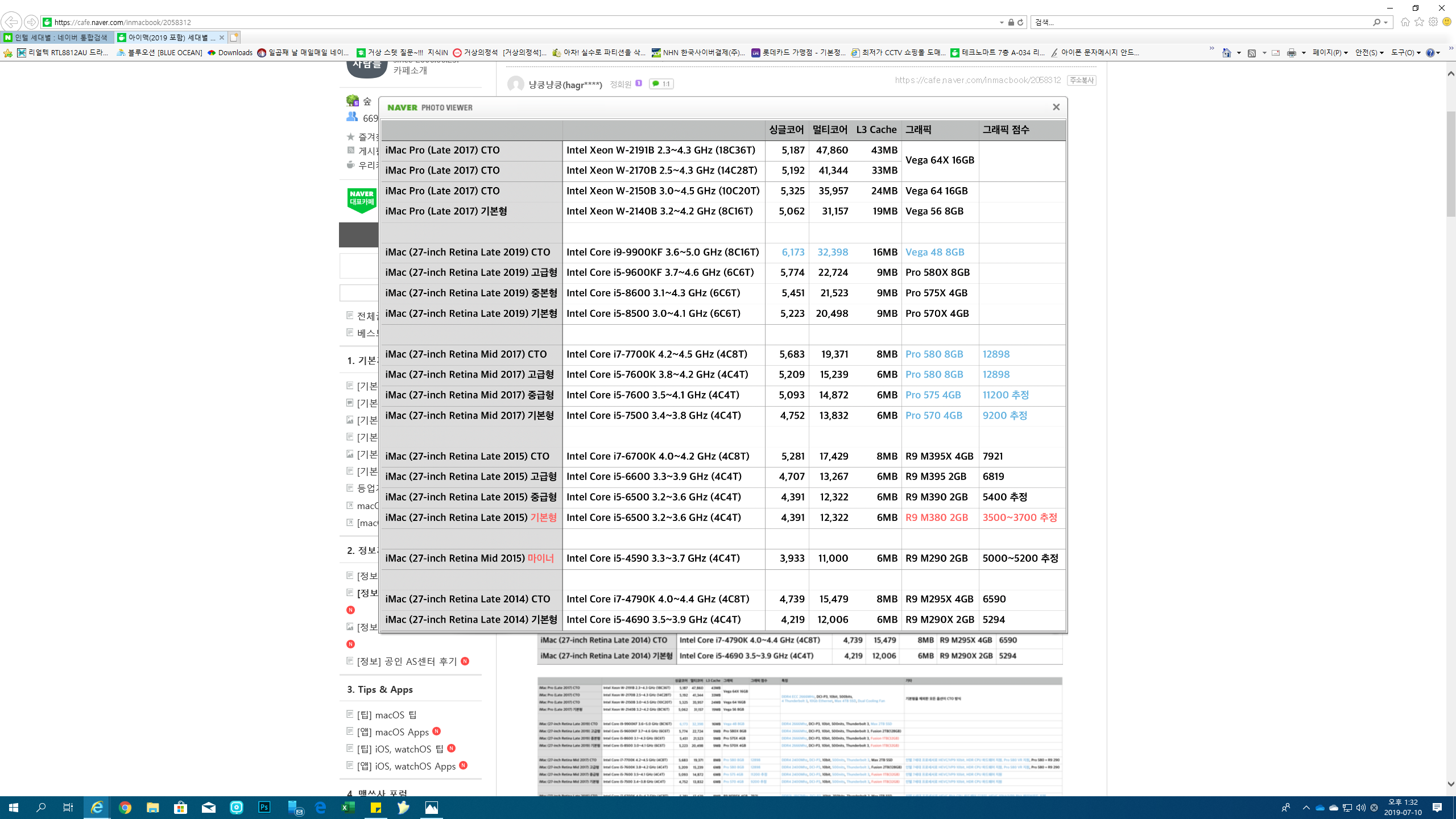Click the 1:1 chat button beside author
Image resolution: width=1456 pixels, height=819 pixels.
point(661,84)
